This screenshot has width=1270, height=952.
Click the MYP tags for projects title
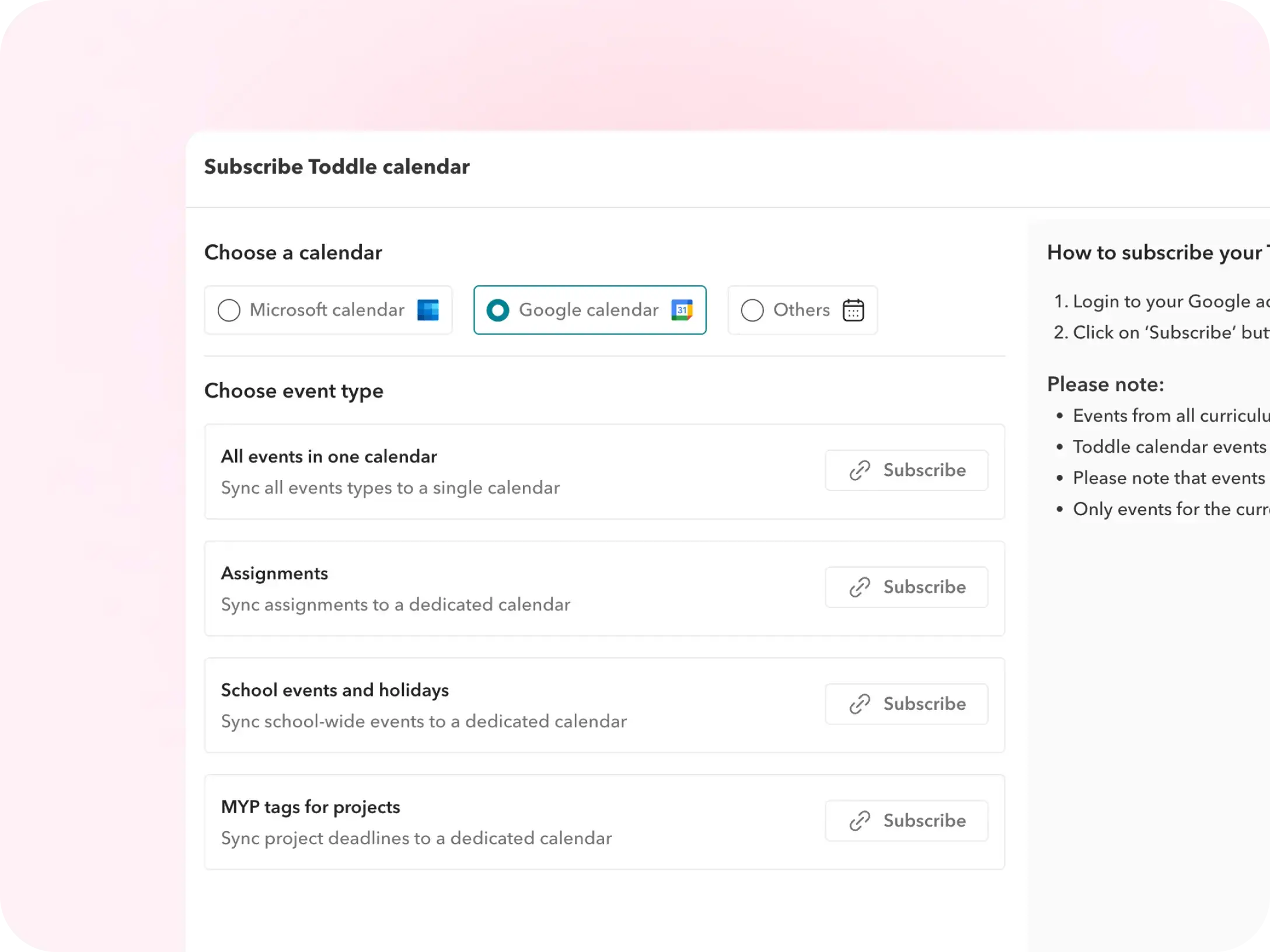coord(310,807)
